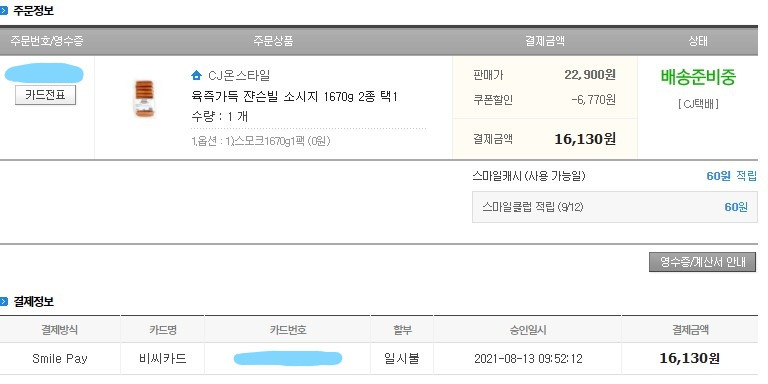The image size is (768, 384).
Task: Click the 결제금액 header in order table
Action: coord(545,41)
